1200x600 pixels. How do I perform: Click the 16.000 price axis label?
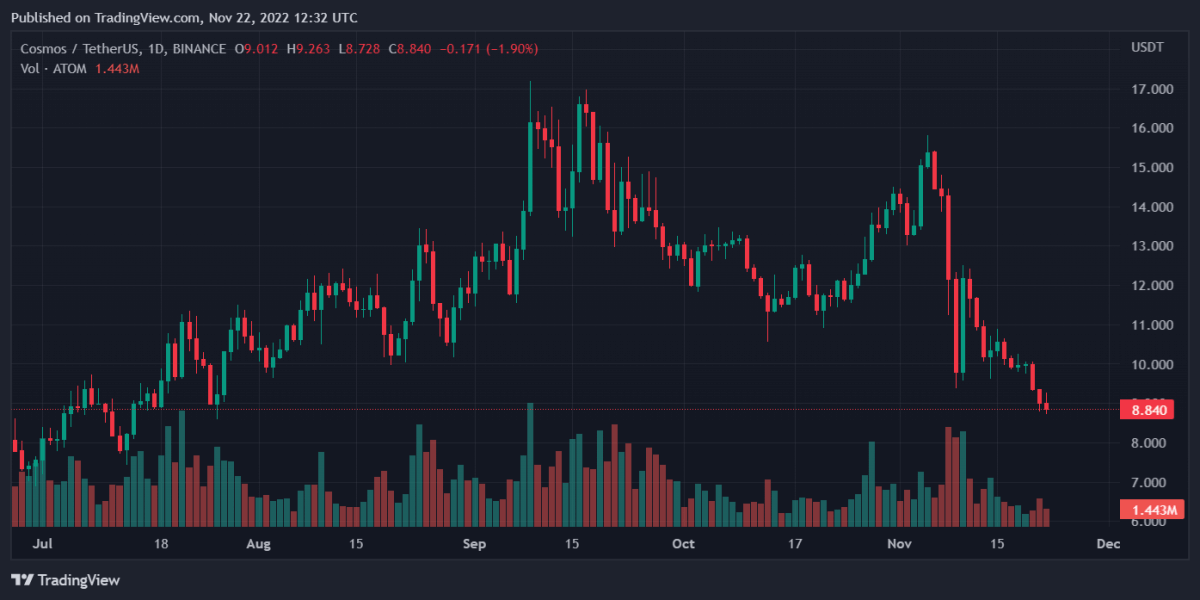(x=1151, y=129)
